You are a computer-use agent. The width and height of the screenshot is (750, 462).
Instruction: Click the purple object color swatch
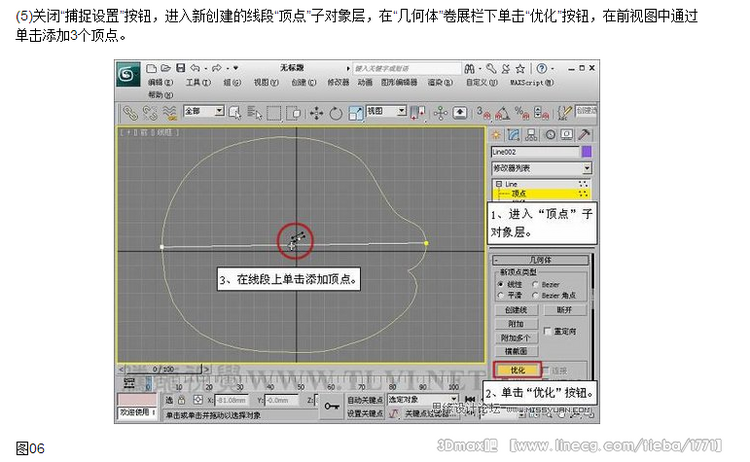point(586,152)
